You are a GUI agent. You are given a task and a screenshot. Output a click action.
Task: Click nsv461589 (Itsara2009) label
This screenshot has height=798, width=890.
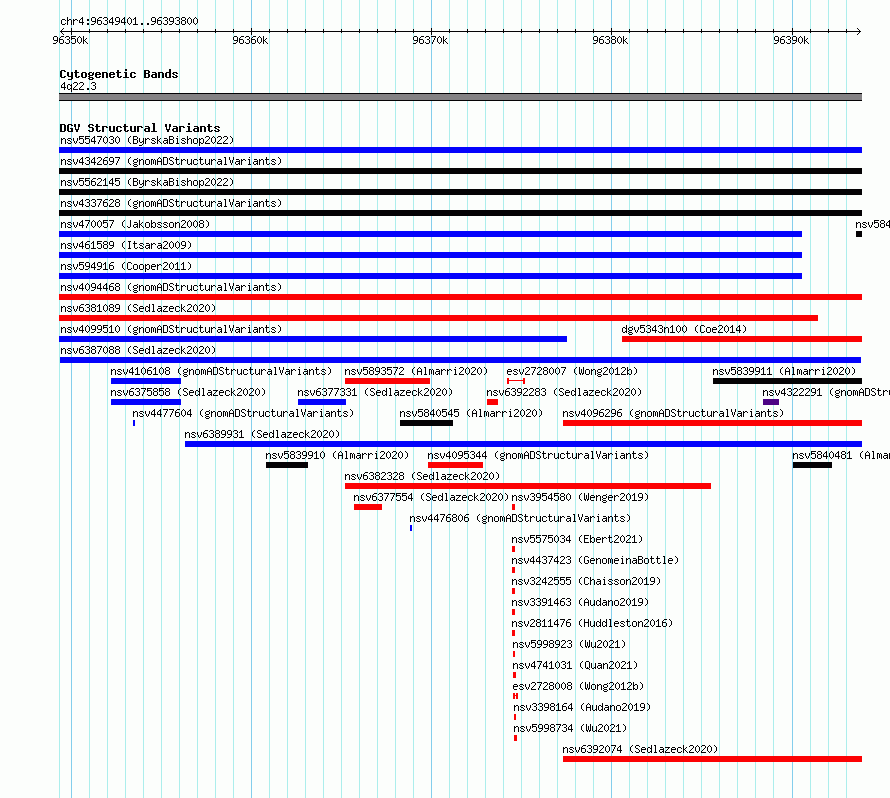click(x=126, y=245)
